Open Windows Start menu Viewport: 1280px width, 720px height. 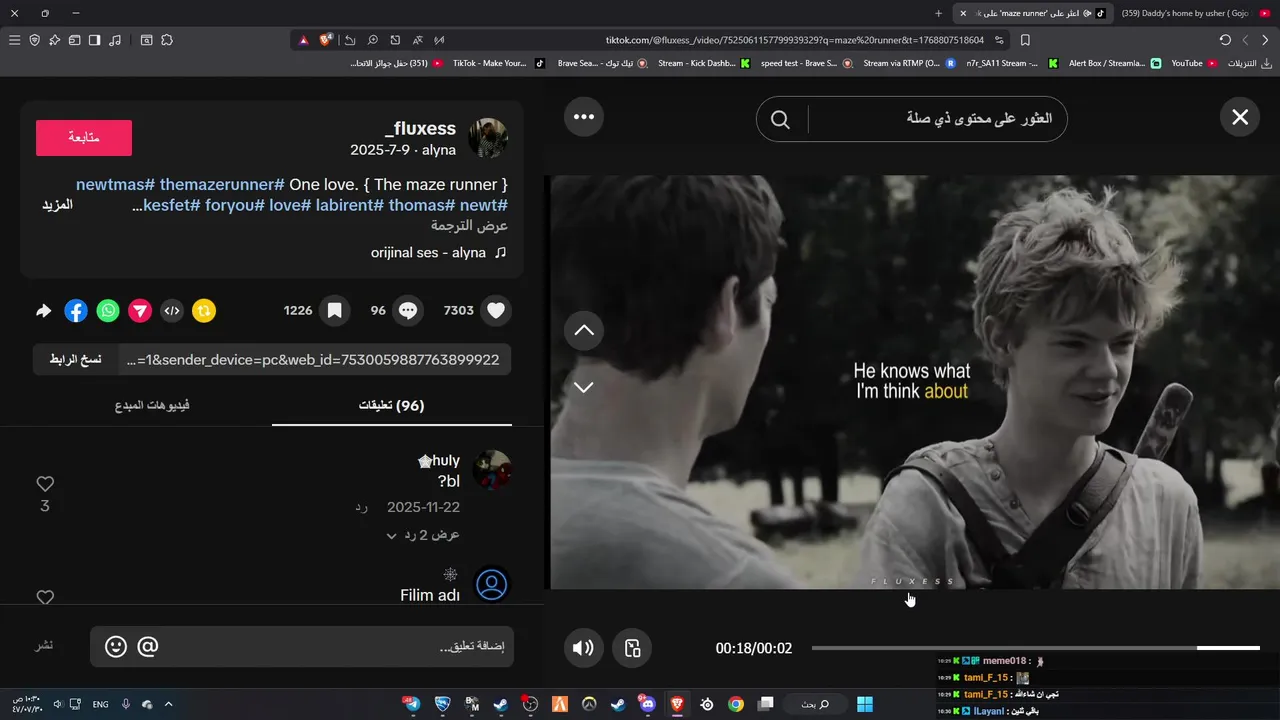point(864,704)
